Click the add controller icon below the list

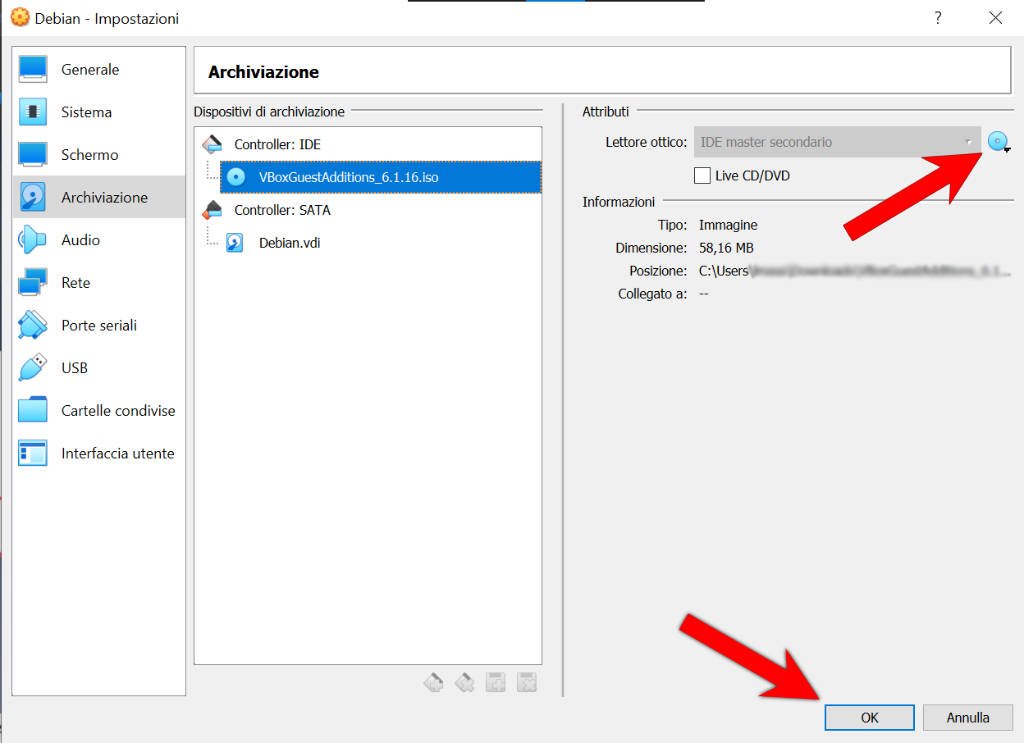click(433, 683)
